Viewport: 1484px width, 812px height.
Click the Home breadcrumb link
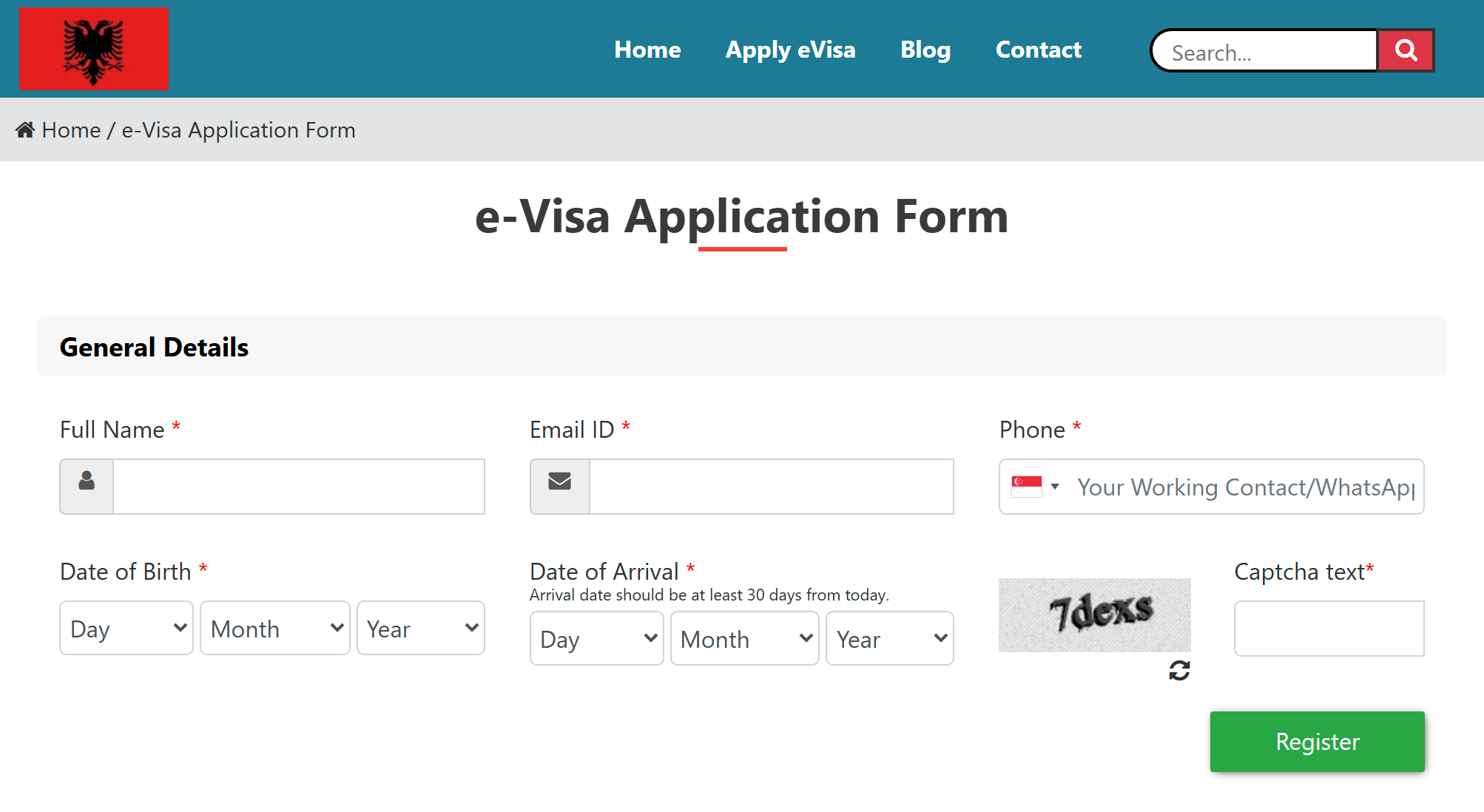pyautogui.click(x=71, y=130)
